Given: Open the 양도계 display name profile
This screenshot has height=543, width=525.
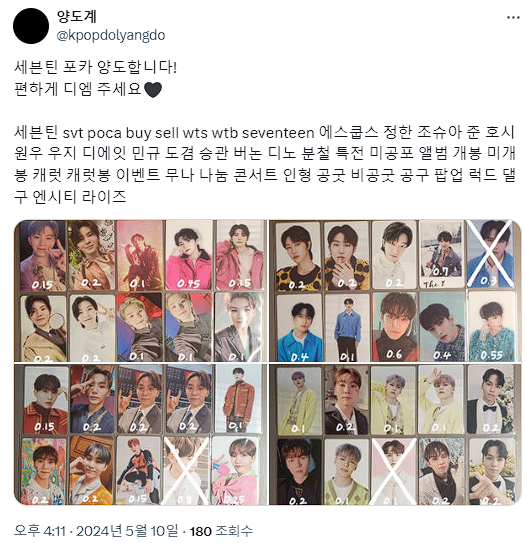Looking at the screenshot, I should coord(77,16).
